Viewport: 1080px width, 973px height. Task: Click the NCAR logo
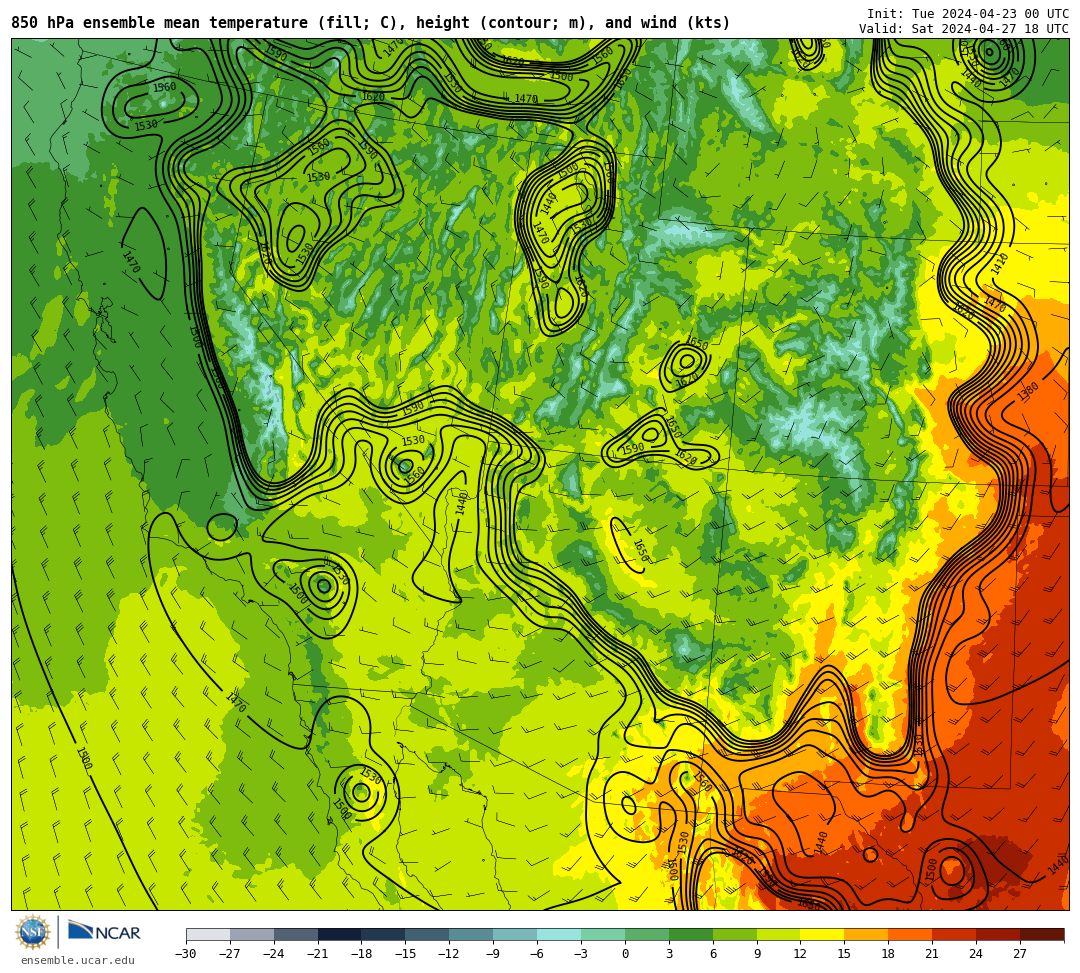point(105,933)
